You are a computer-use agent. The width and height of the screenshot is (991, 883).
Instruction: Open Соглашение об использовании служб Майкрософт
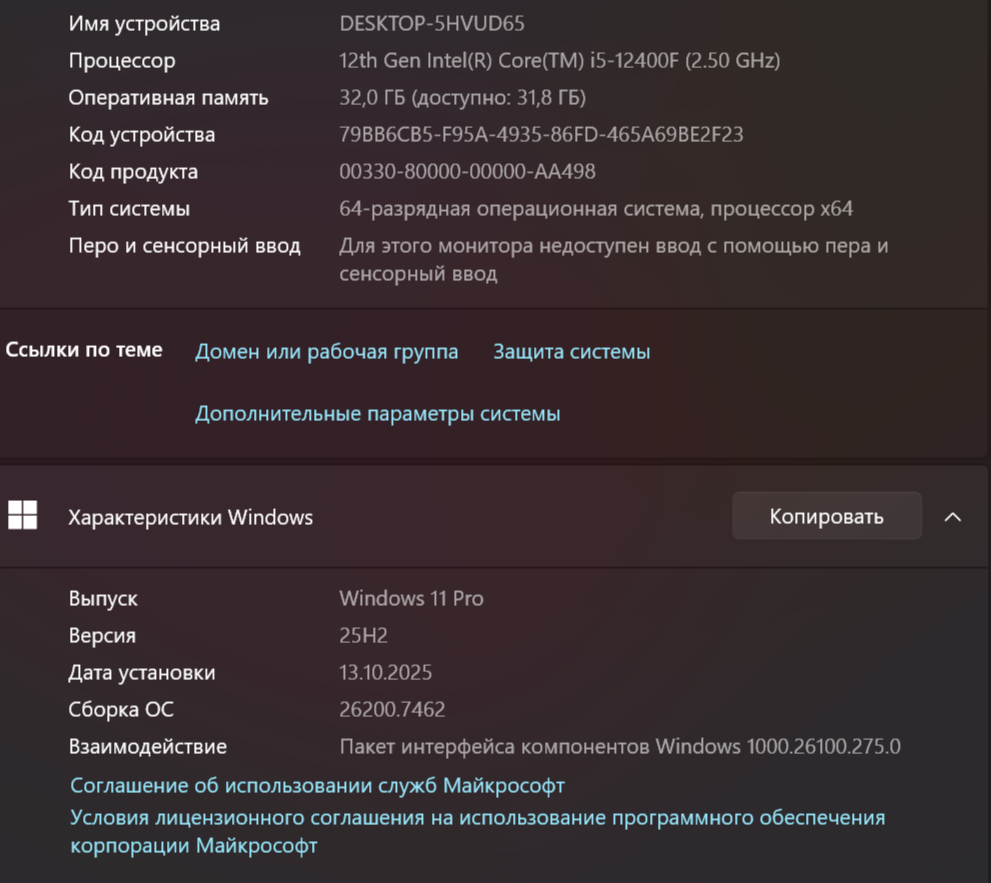(317, 785)
